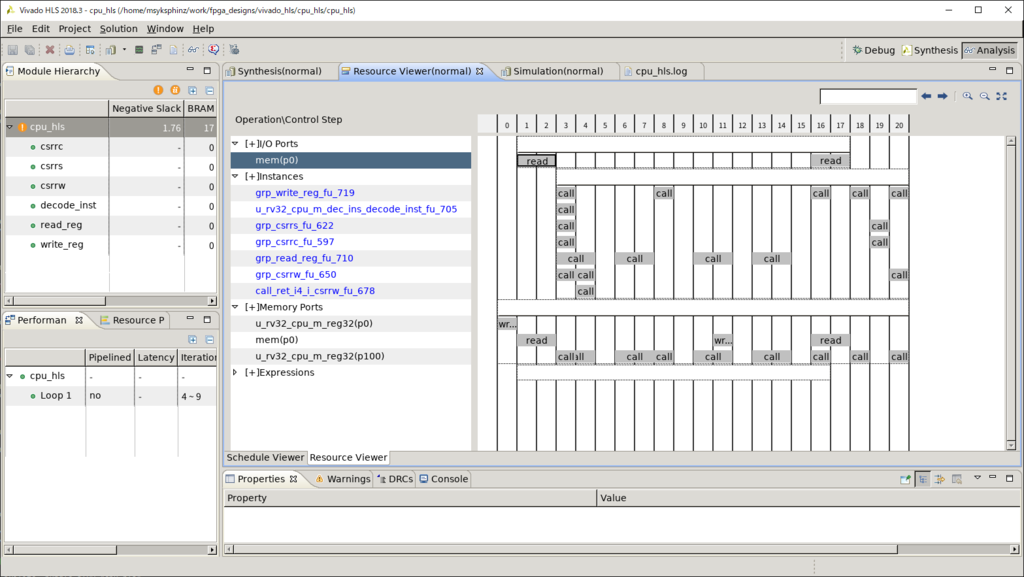Toggle show advanced properties icon
This screenshot has height=577, width=1024.
point(940,479)
